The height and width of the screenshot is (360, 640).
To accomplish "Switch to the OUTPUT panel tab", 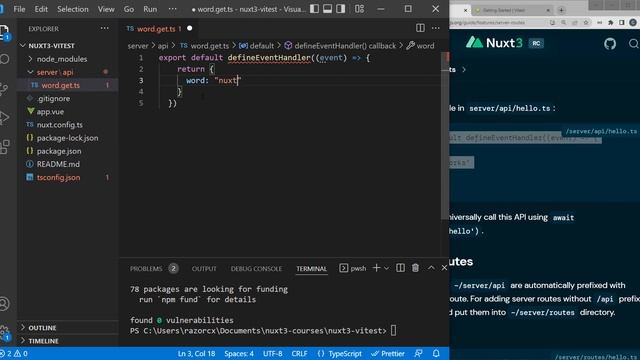I will [x=204, y=268].
